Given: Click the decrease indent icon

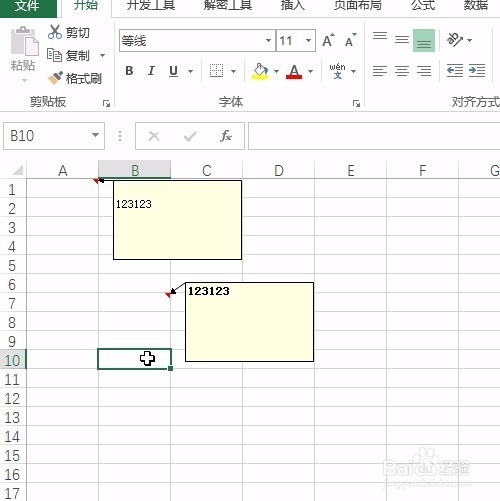Looking at the screenshot, I should (455, 71).
